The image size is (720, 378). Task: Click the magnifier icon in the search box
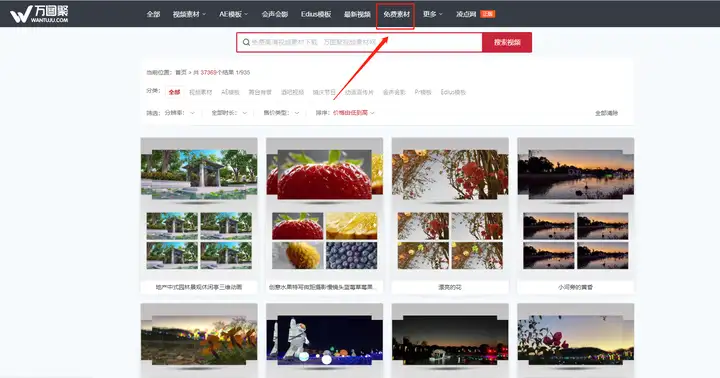246,42
